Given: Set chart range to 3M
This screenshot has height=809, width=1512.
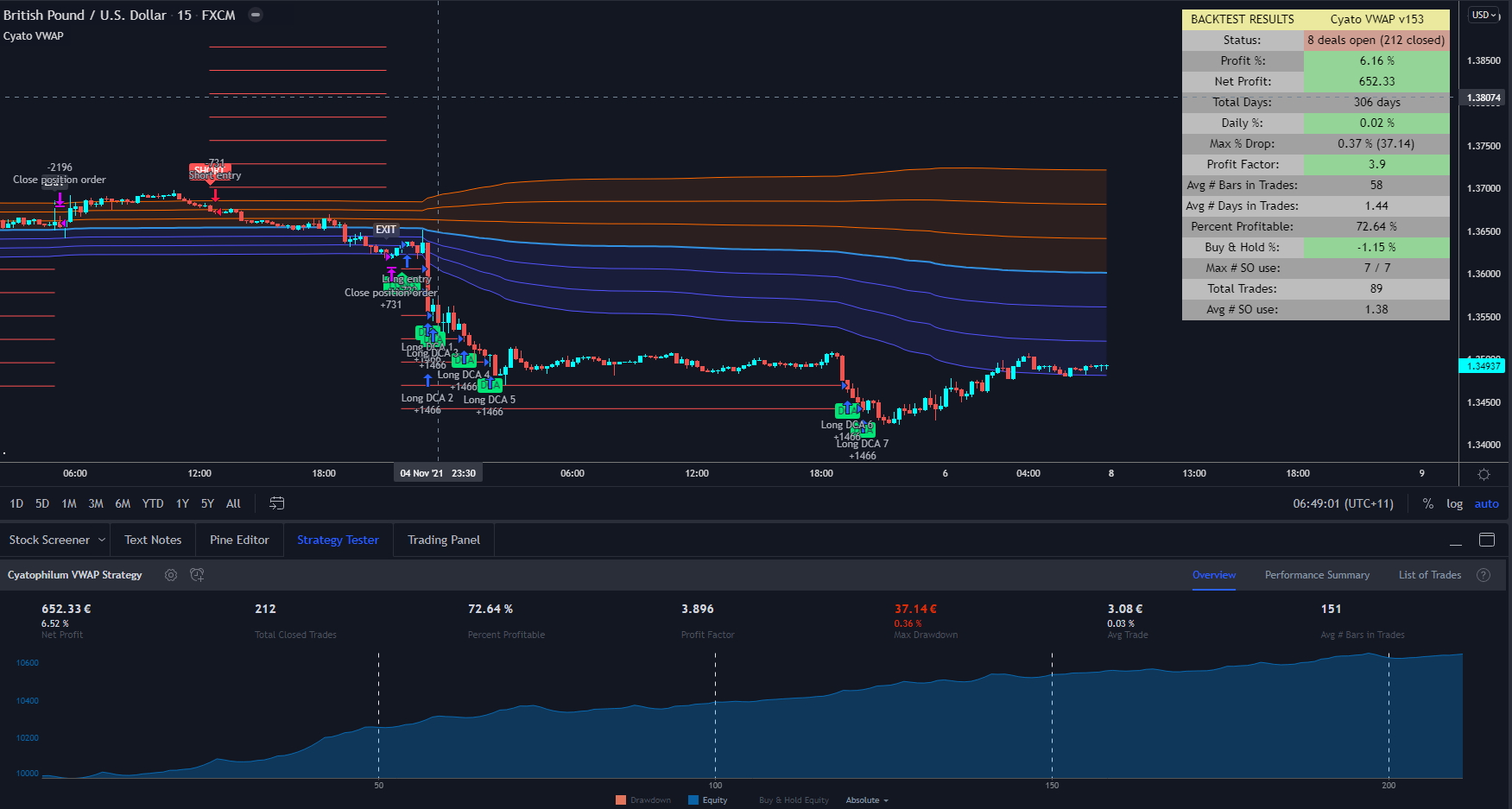Looking at the screenshot, I should (96, 504).
